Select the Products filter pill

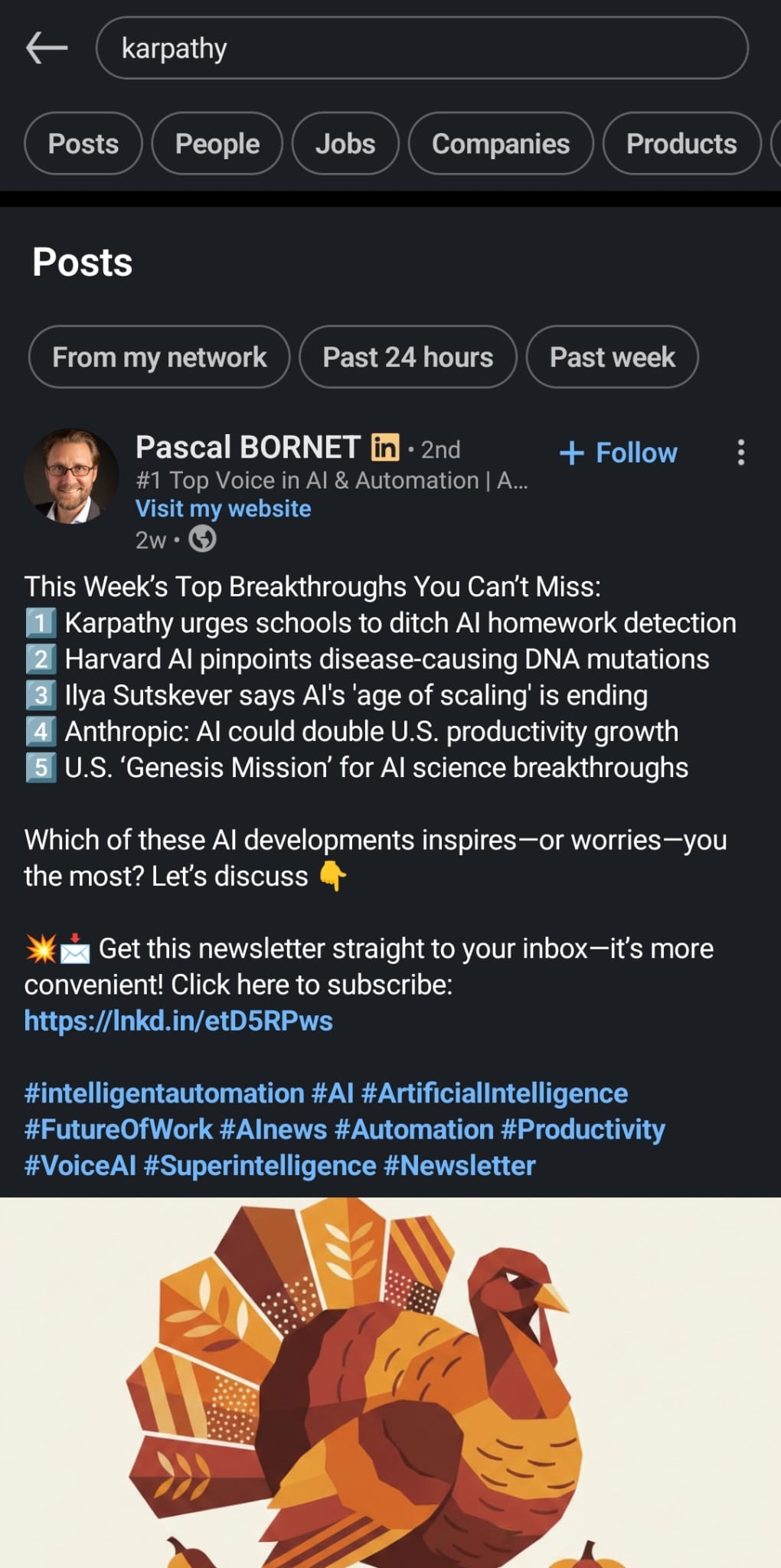(680, 143)
